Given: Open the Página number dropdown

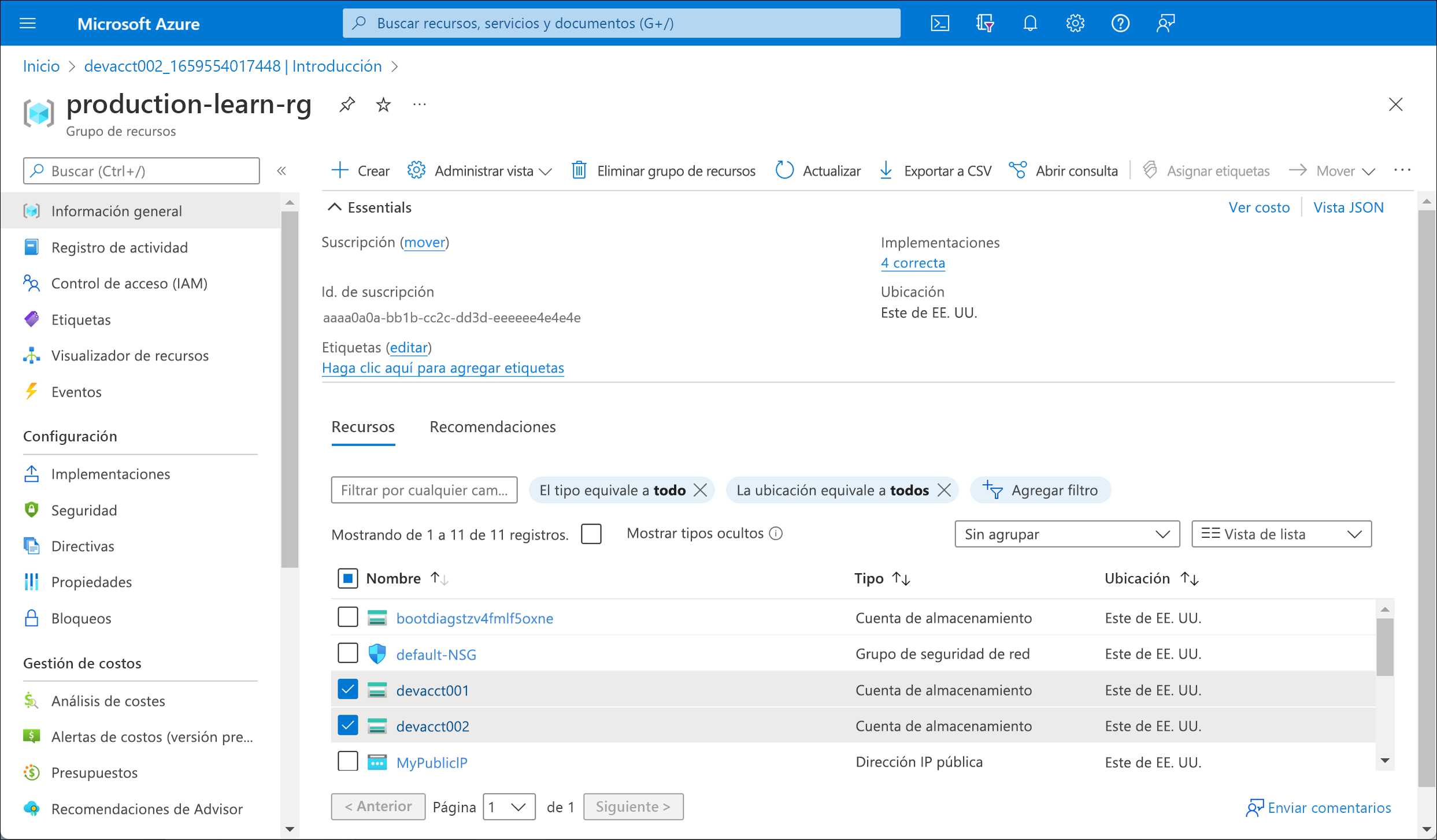Looking at the screenshot, I should click(509, 806).
